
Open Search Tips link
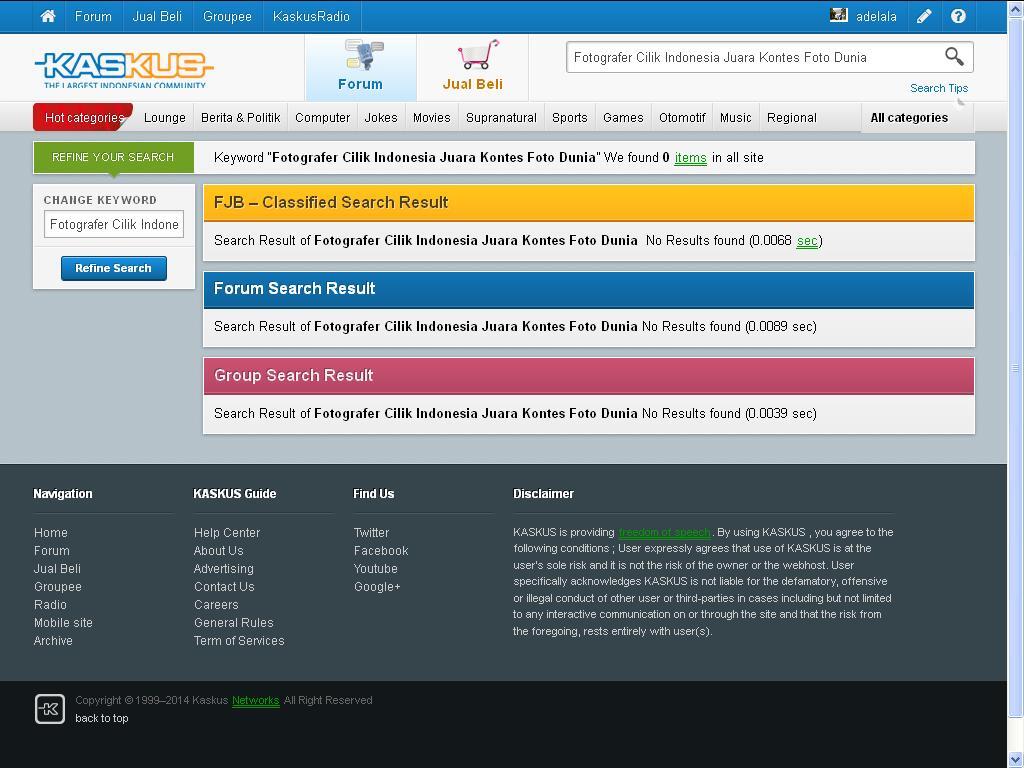point(939,88)
